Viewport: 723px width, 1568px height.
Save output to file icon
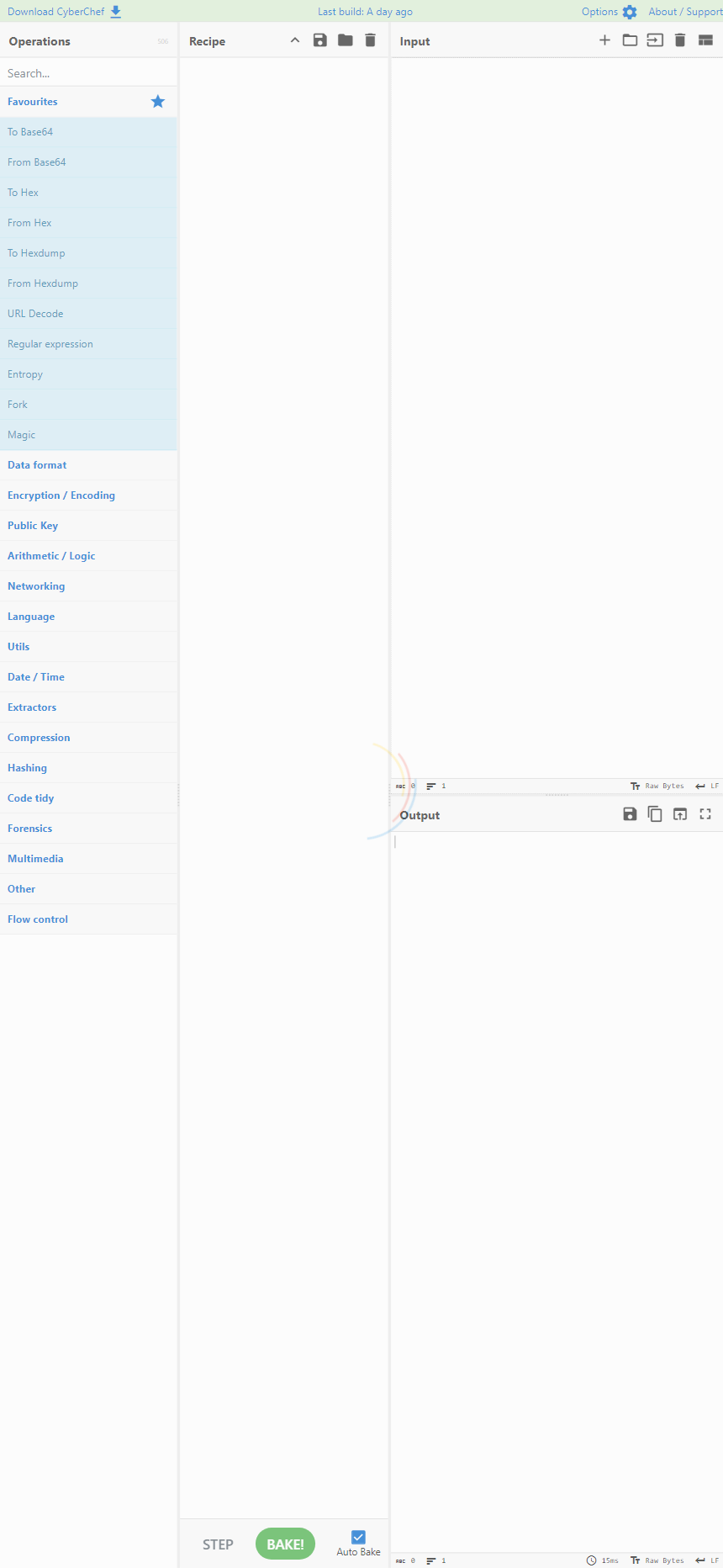tap(630, 814)
